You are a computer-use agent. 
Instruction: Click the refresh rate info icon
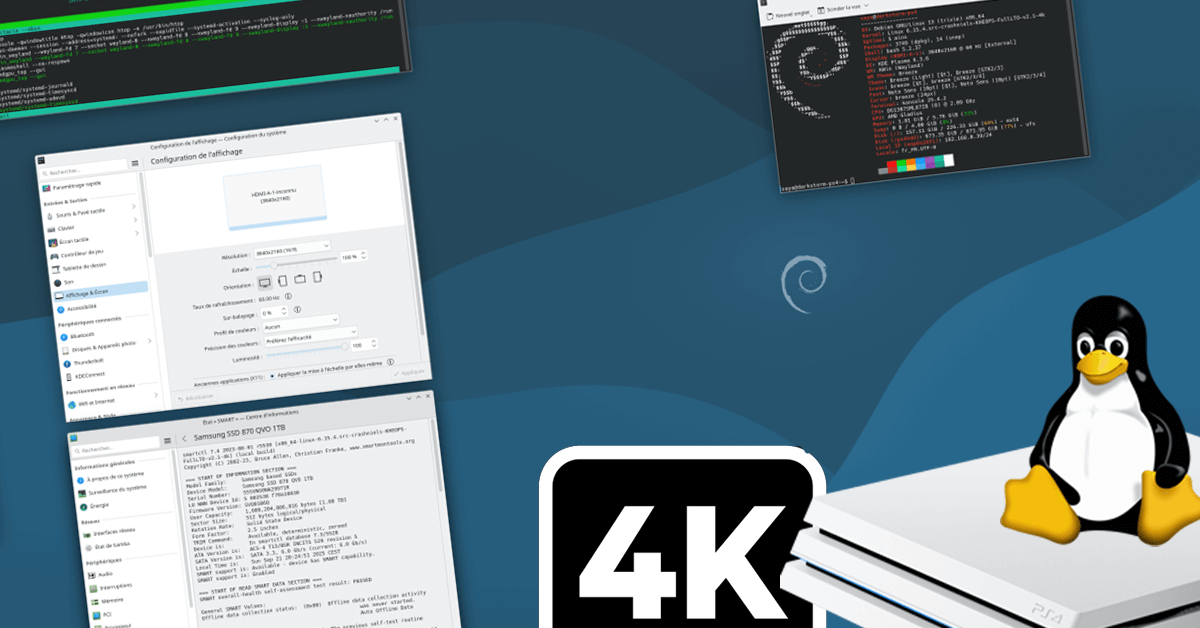click(289, 297)
